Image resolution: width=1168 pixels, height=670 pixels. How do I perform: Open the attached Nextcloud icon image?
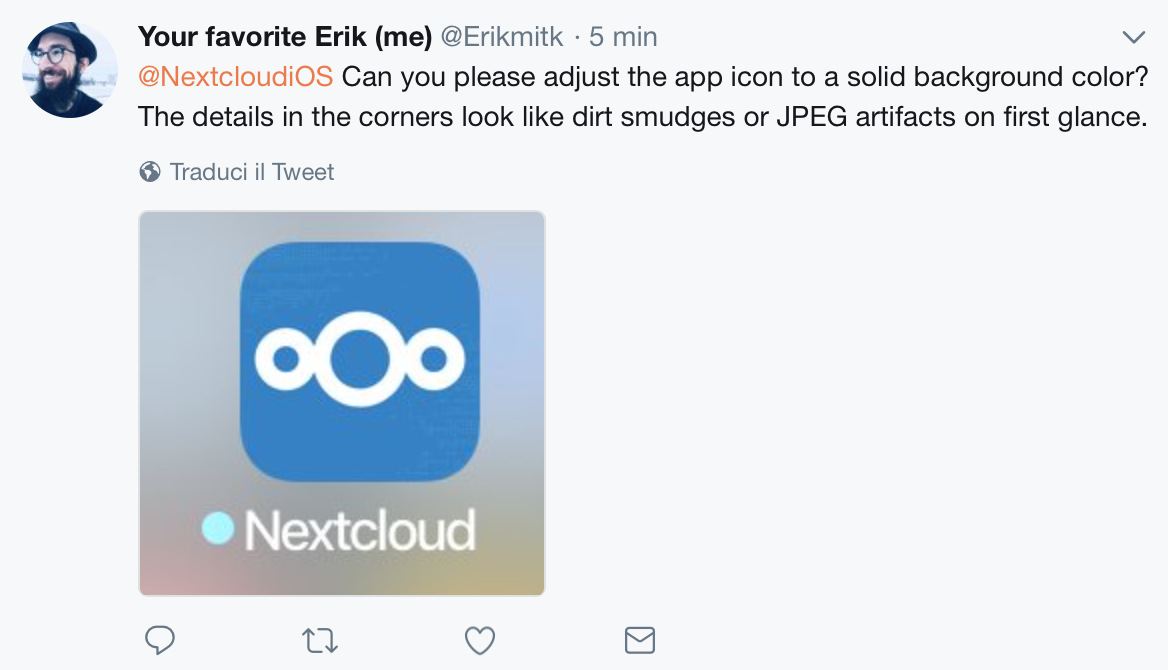point(341,402)
